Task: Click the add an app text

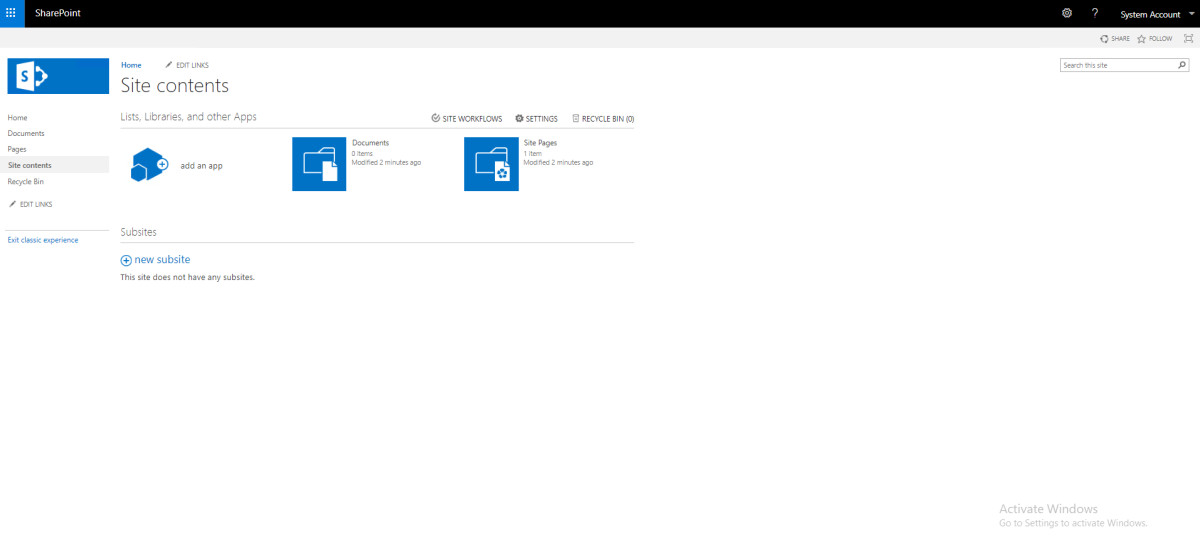Action: click(202, 166)
